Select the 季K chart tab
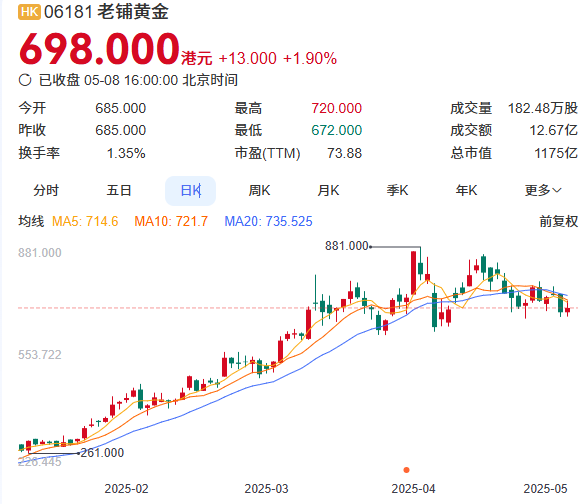Screen dimensions: 581x504 pos(397,190)
